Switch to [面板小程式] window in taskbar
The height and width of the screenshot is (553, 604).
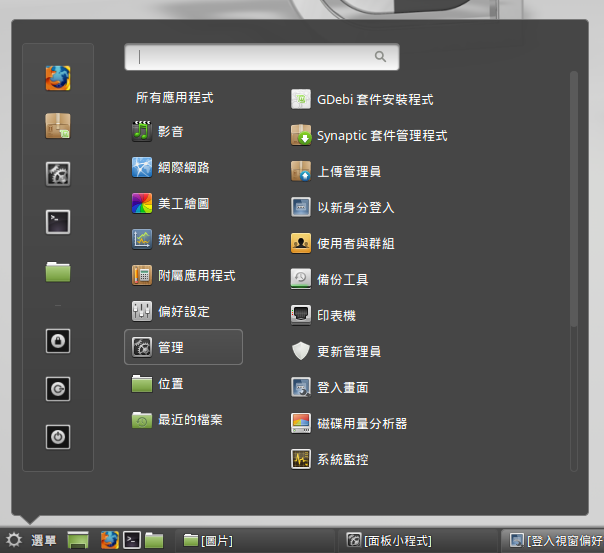click(418, 541)
